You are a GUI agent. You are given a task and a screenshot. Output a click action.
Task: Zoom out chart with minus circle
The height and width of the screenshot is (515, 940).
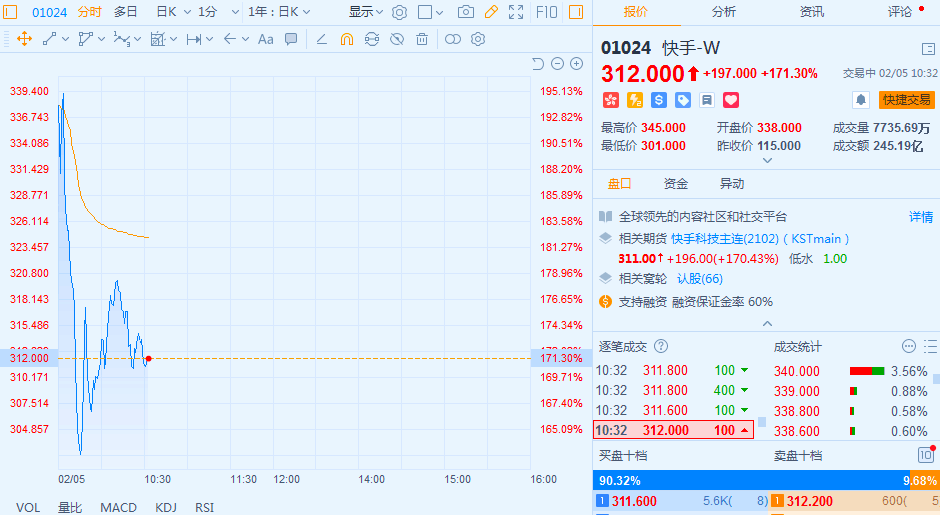pos(558,64)
